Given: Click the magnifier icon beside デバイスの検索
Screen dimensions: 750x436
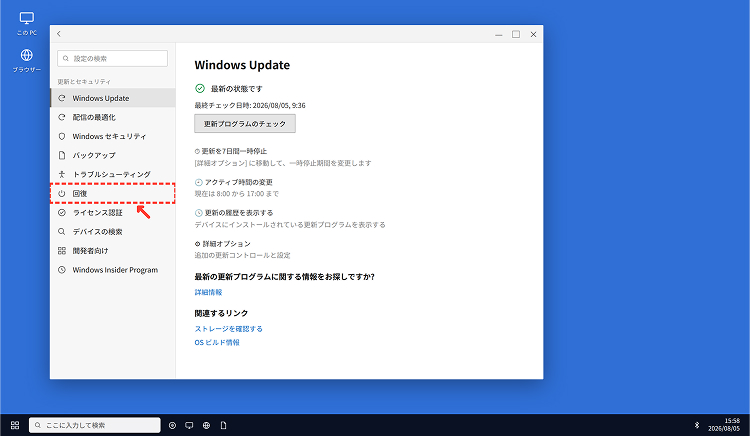Looking at the screenshot, I should click(62, 232).
